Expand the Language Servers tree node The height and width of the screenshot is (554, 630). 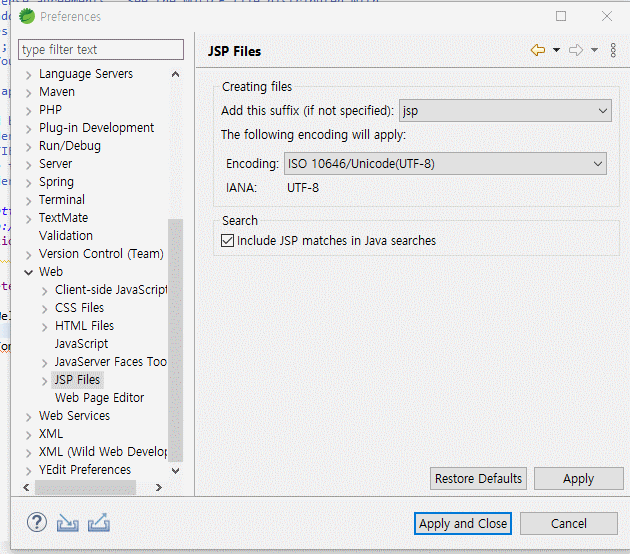[29, 75]
